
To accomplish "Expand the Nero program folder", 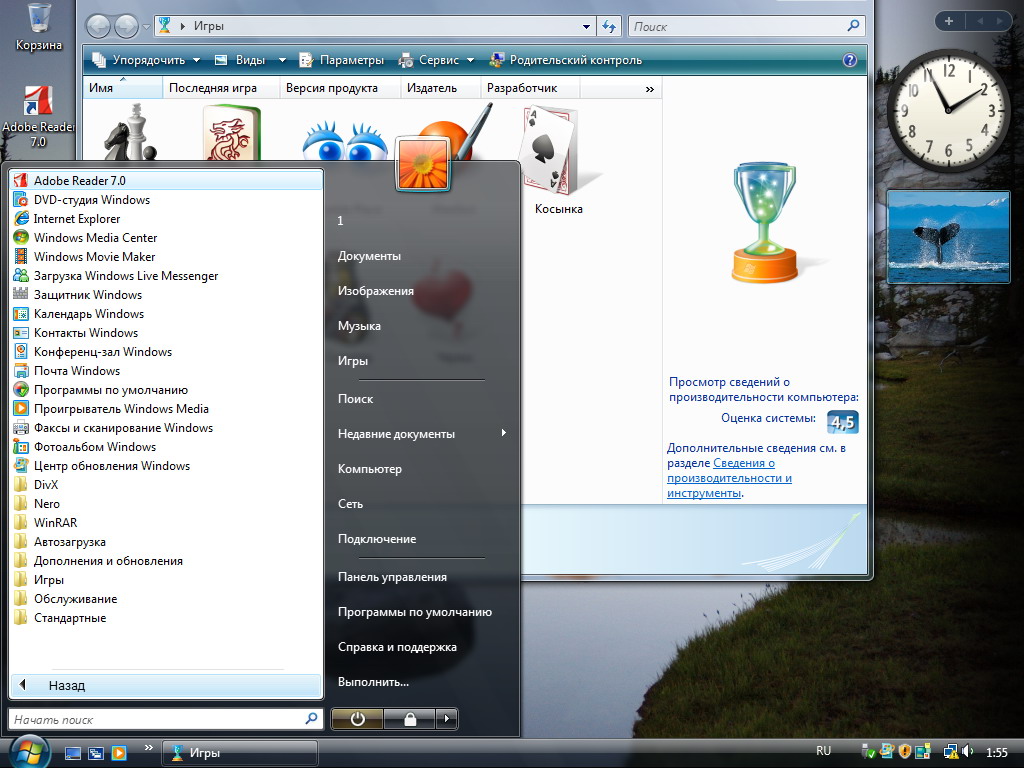I will pos(166,504).
